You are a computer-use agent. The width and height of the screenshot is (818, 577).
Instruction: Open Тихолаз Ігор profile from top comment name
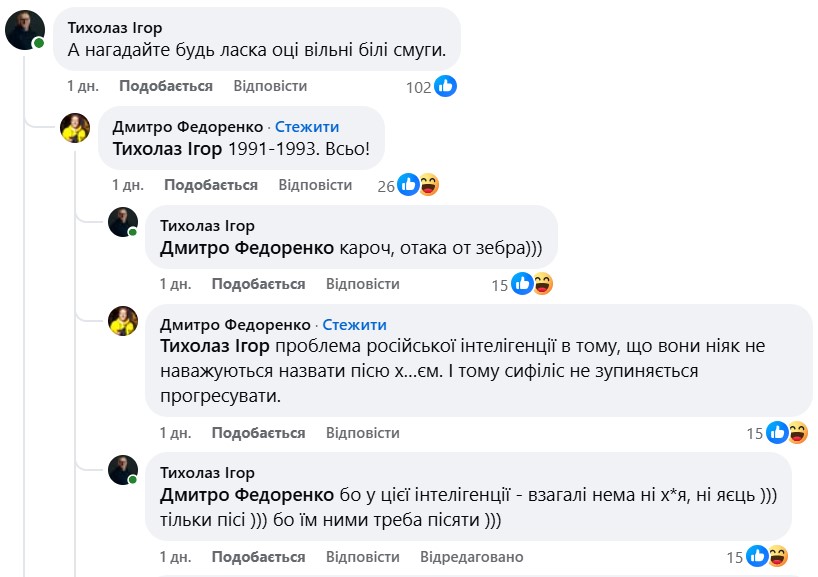[x=115, y=28]
